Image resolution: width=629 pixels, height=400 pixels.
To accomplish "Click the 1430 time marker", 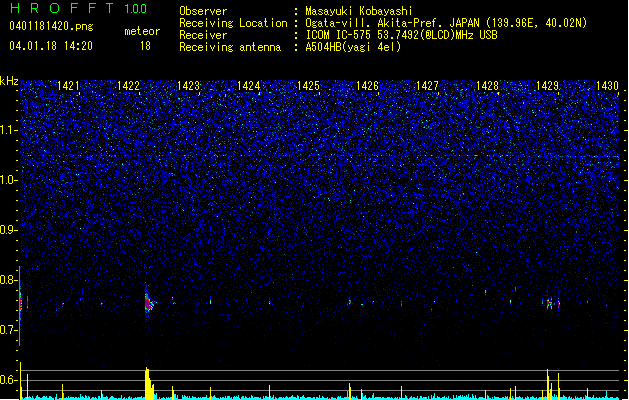I will pyautogui.click(x=607, y=86).
